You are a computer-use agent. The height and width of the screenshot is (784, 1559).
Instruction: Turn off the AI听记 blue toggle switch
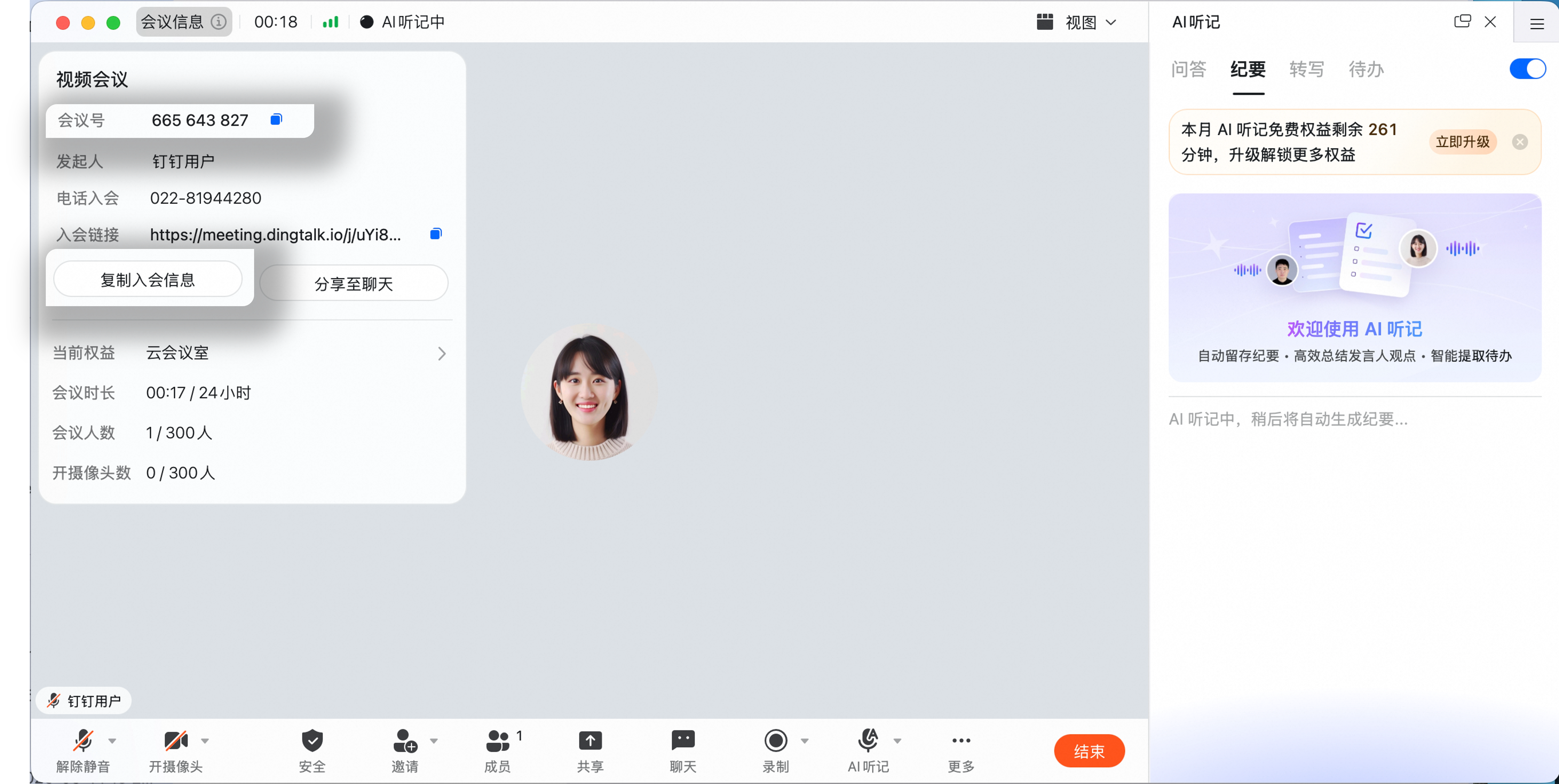(x=1527, y=69)
